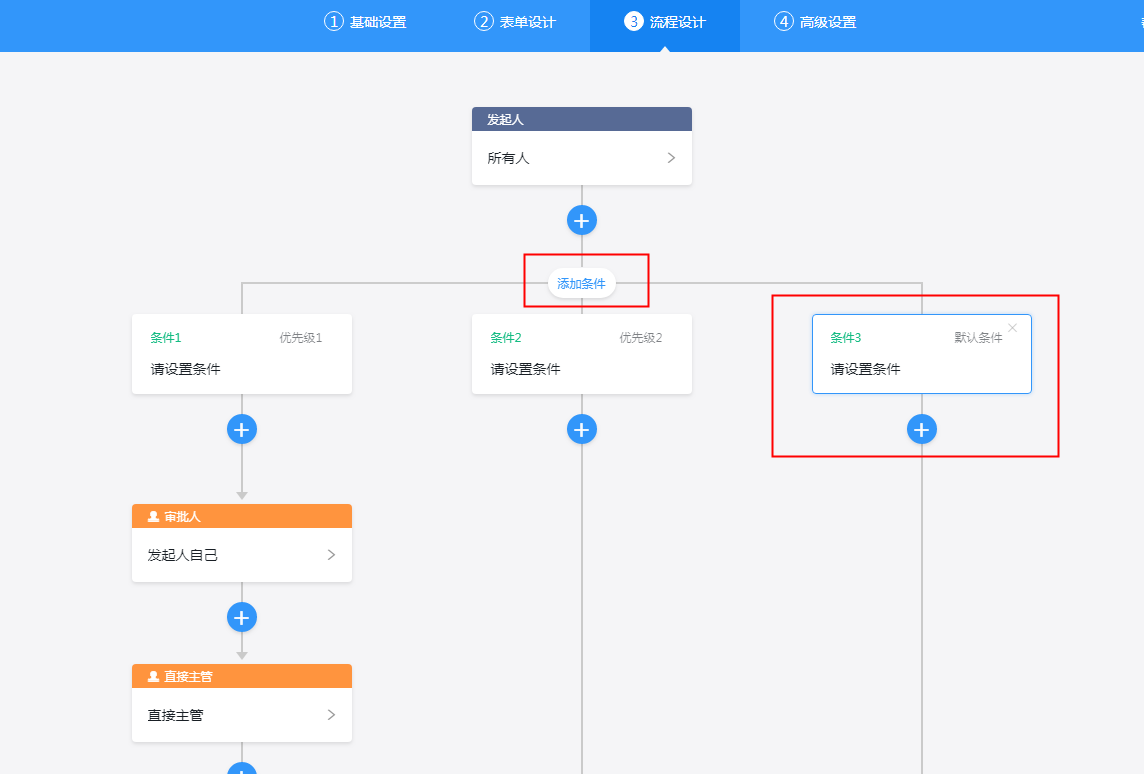The width and height of the screenshot is (1144, 774).
Task: Click the person icon in 审批人 header
Action: coord(153,516)
